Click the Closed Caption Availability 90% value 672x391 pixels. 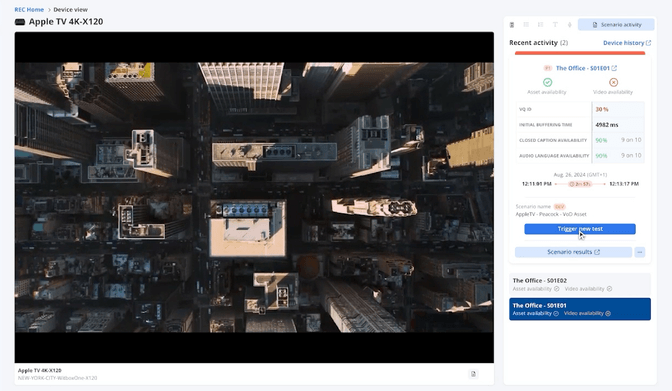click(x=601, y=140)
